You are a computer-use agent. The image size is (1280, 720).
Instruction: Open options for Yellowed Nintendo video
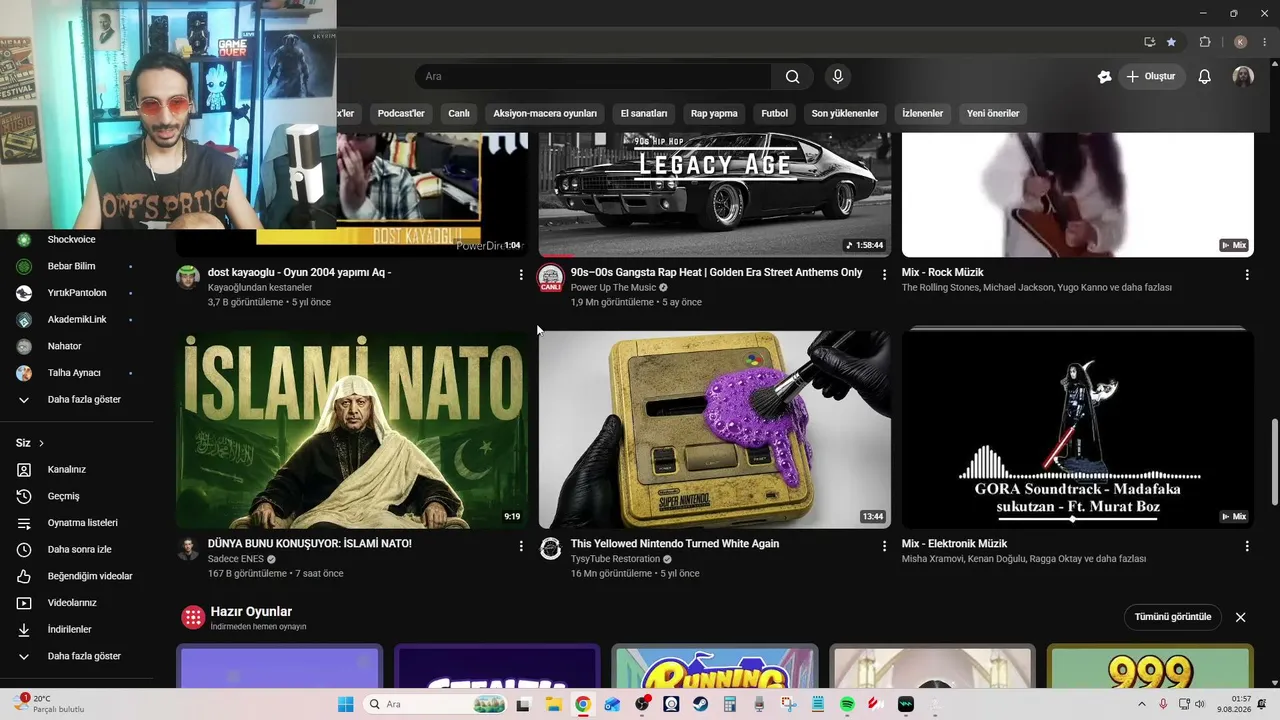tap(884, 546)
